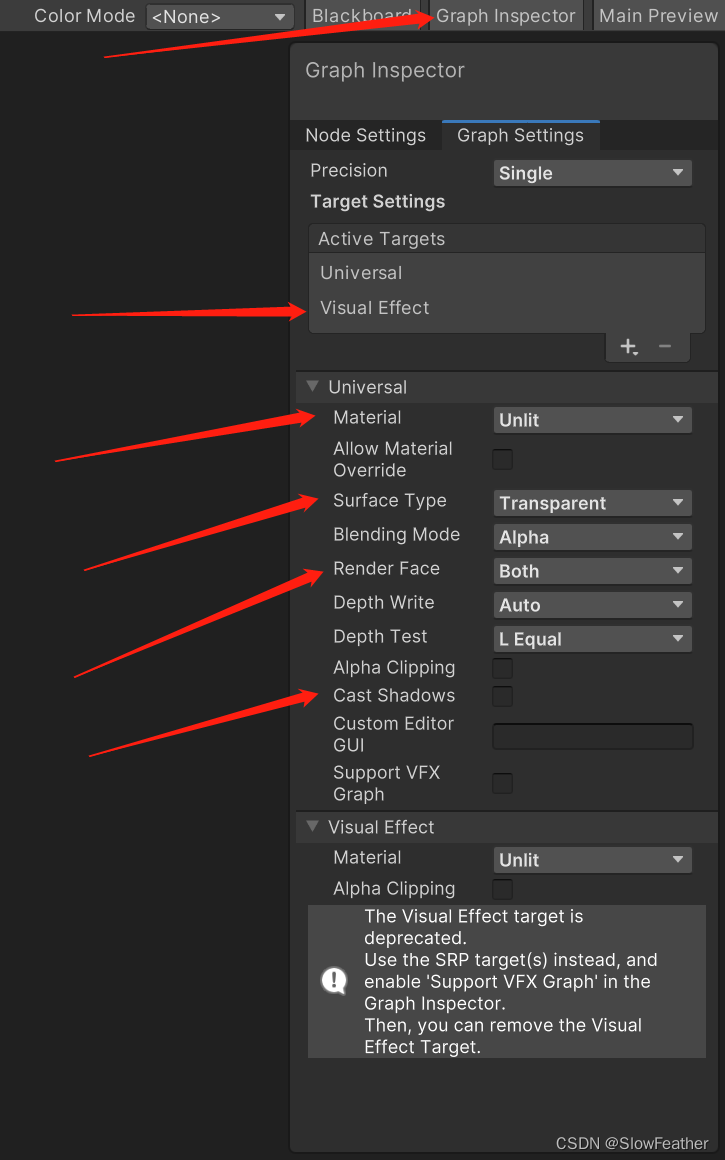
Task: Click the remove target minus icon
Action: click(664, 347)
